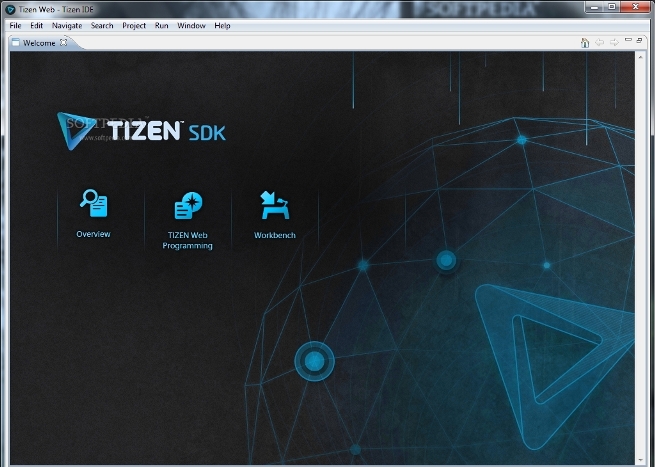Select the Welcome tab
Image resolution: width=655 pixels, height=467 pixels.
tap(39, 43)
